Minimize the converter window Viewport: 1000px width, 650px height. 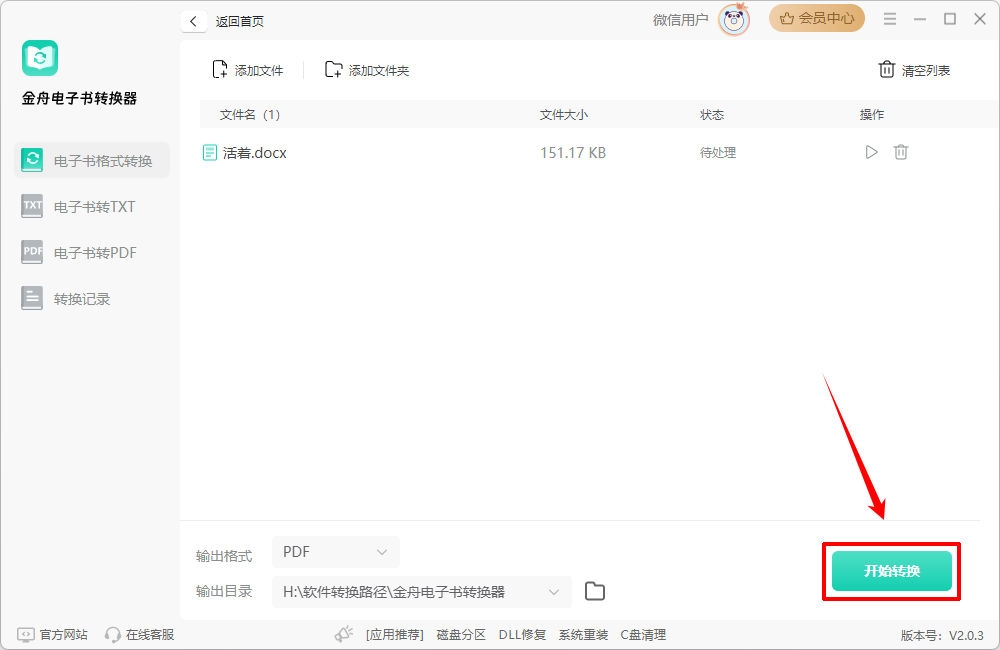920,19
